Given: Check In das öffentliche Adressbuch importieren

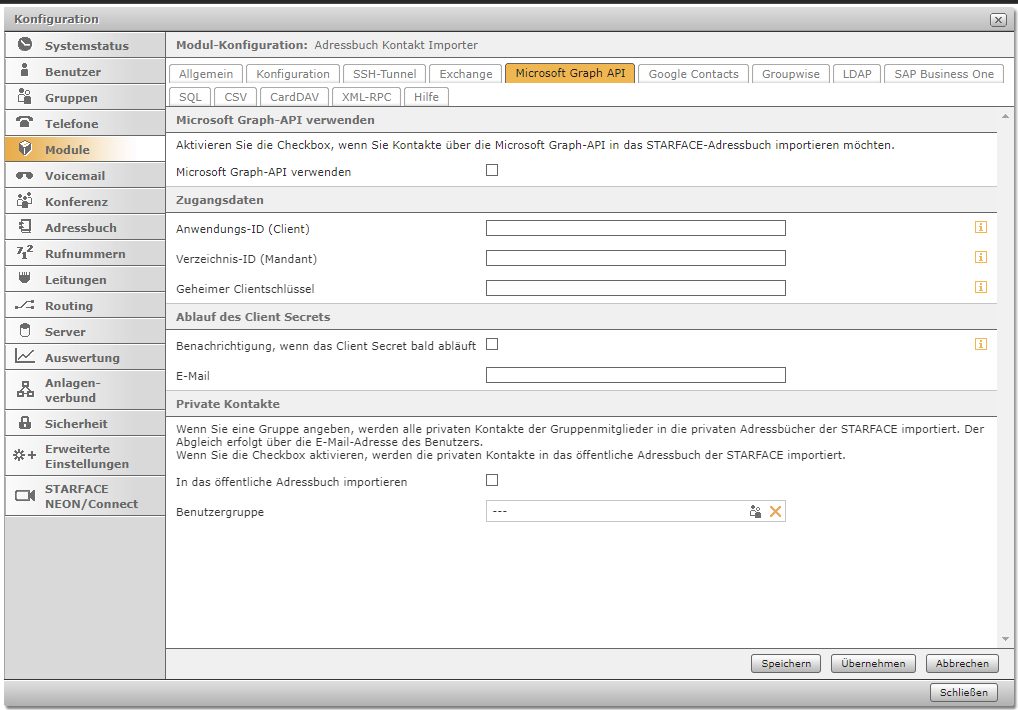Looking at the screenshot, I should (492, 480).
